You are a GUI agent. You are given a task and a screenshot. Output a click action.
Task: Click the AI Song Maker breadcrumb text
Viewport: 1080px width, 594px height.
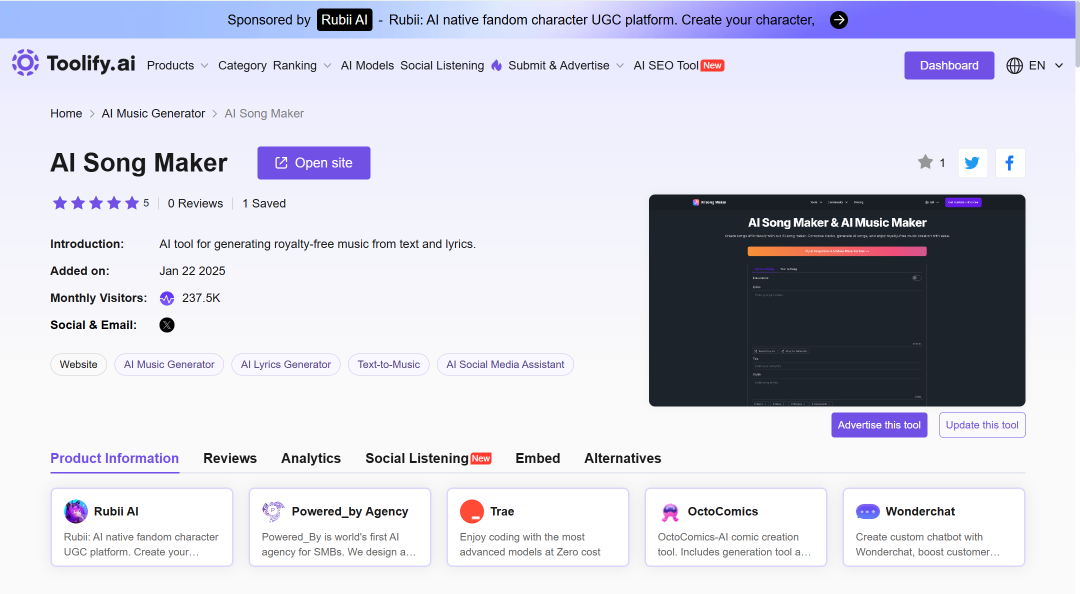point(264,114)
